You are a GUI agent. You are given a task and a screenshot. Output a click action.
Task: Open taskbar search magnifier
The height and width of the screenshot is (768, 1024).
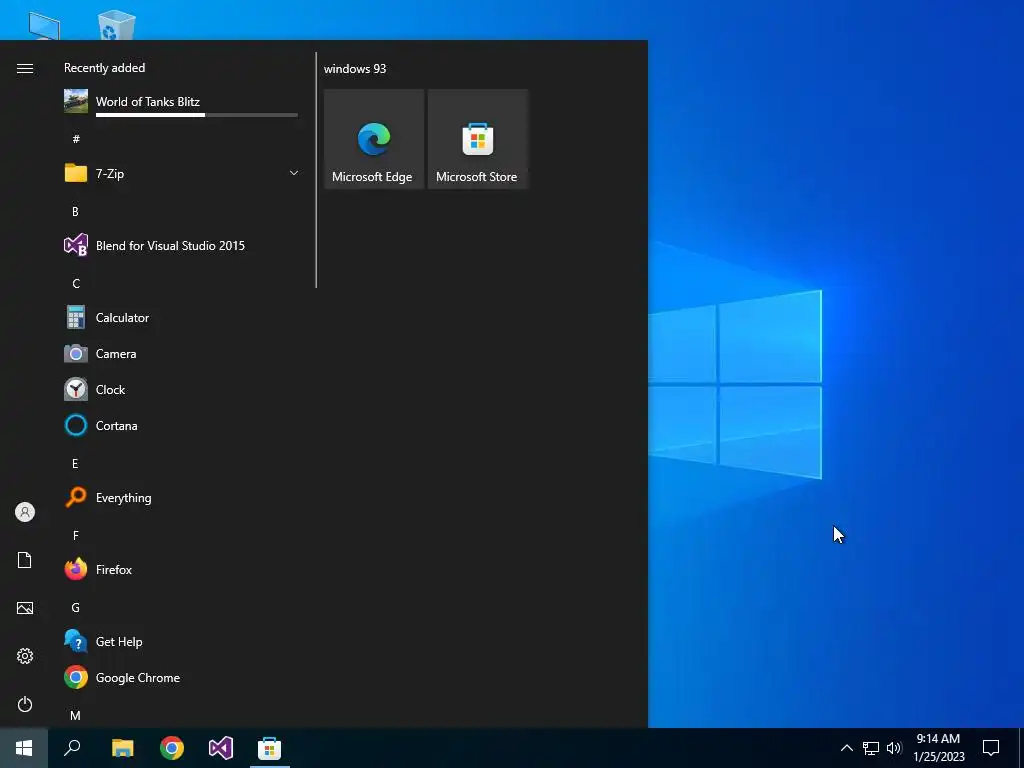pyautogui.click(x=72, y=748)
